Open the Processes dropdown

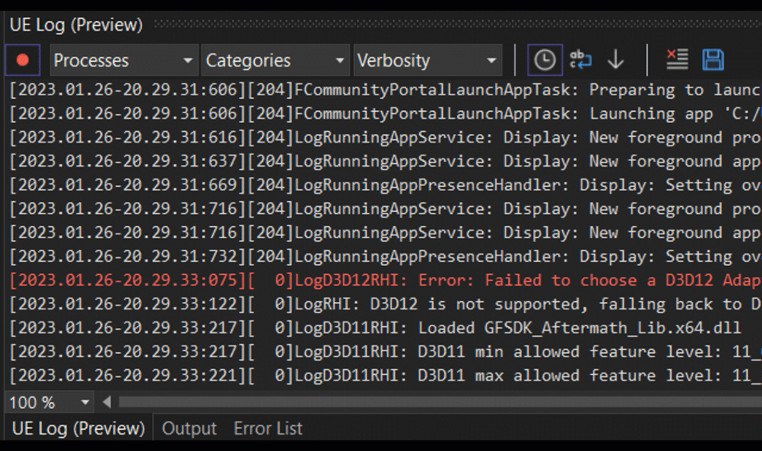(x=123, y=60)
